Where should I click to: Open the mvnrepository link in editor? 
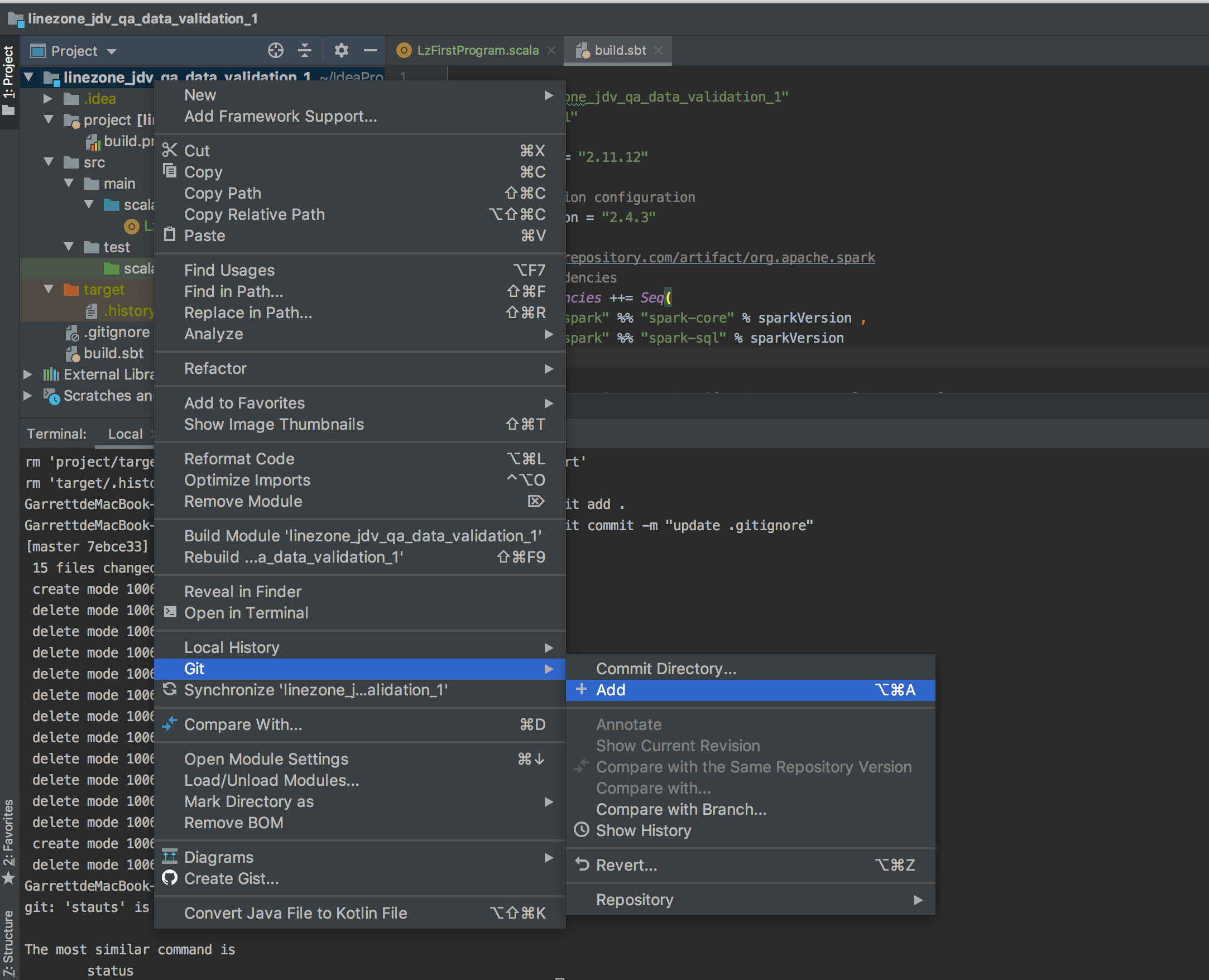point(720,257)
